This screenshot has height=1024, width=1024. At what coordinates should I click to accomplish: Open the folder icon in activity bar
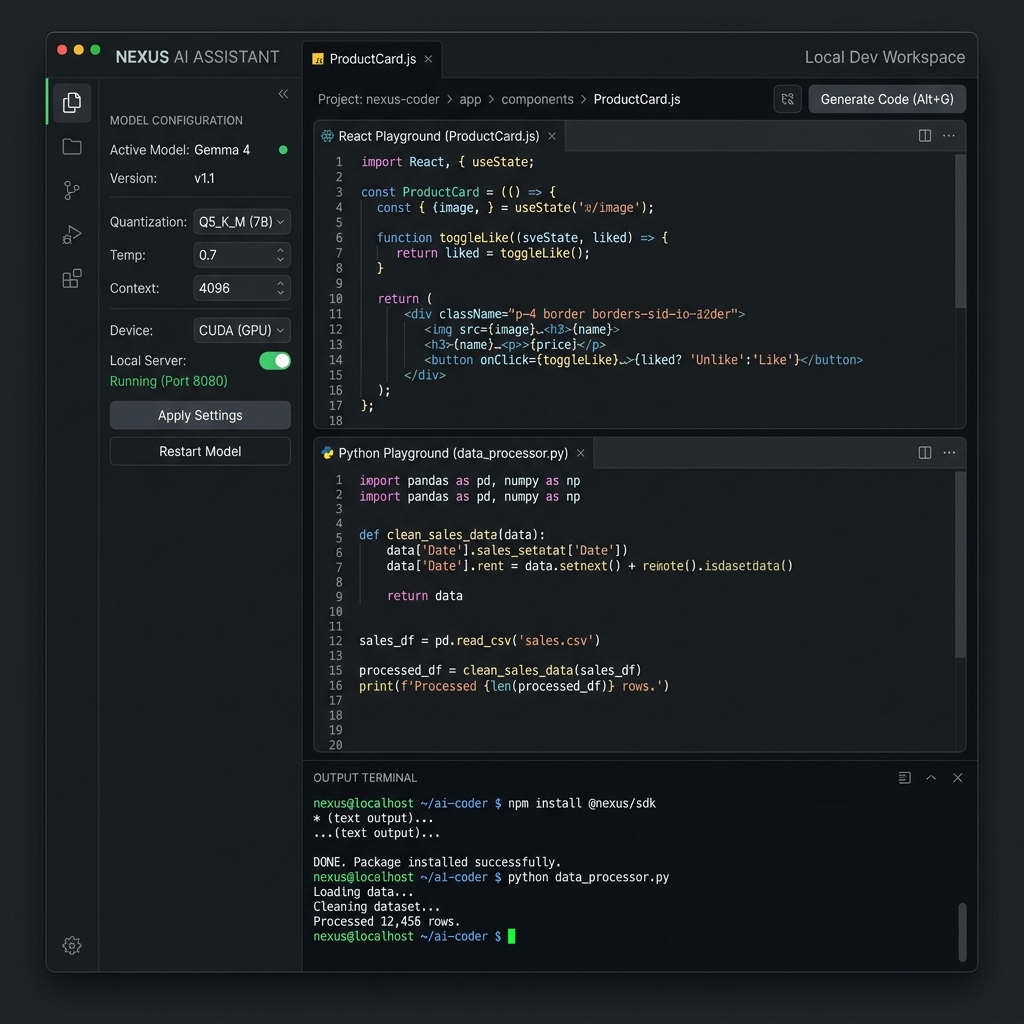pyautogui.click(x=72, y=146)
